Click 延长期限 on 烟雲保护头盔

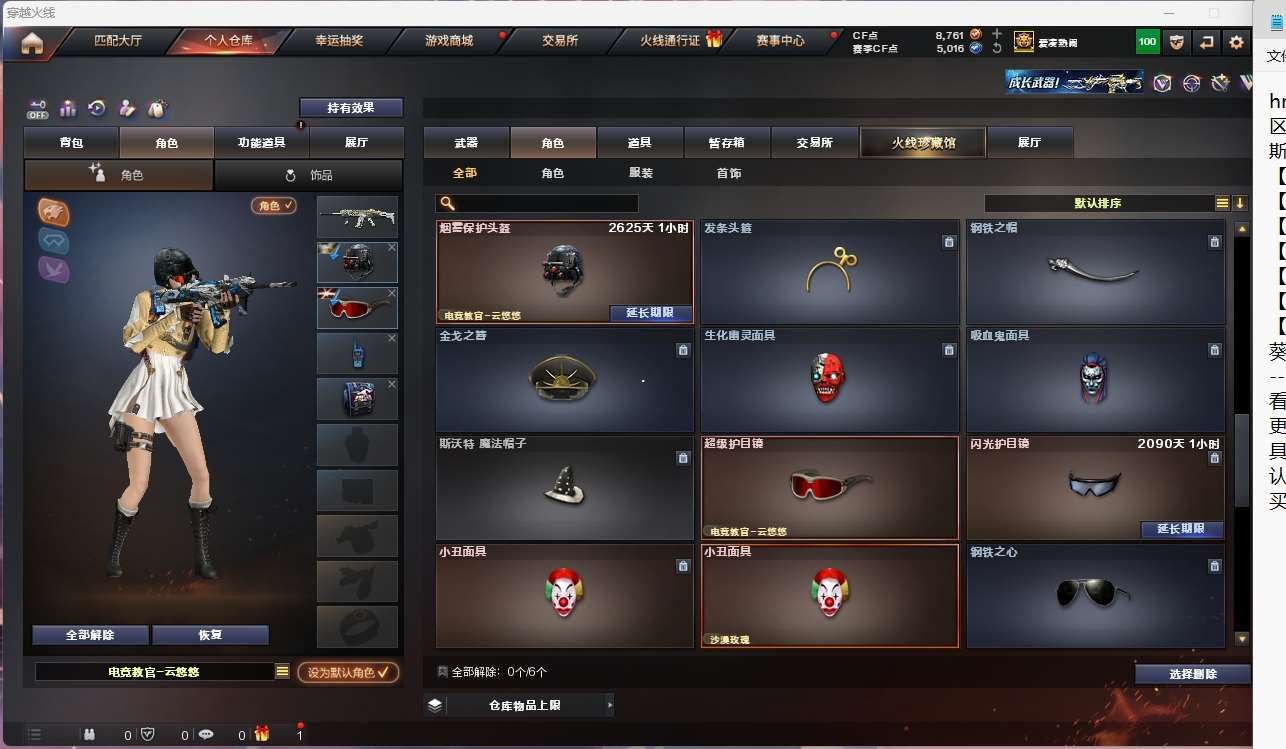click(650, 313)
